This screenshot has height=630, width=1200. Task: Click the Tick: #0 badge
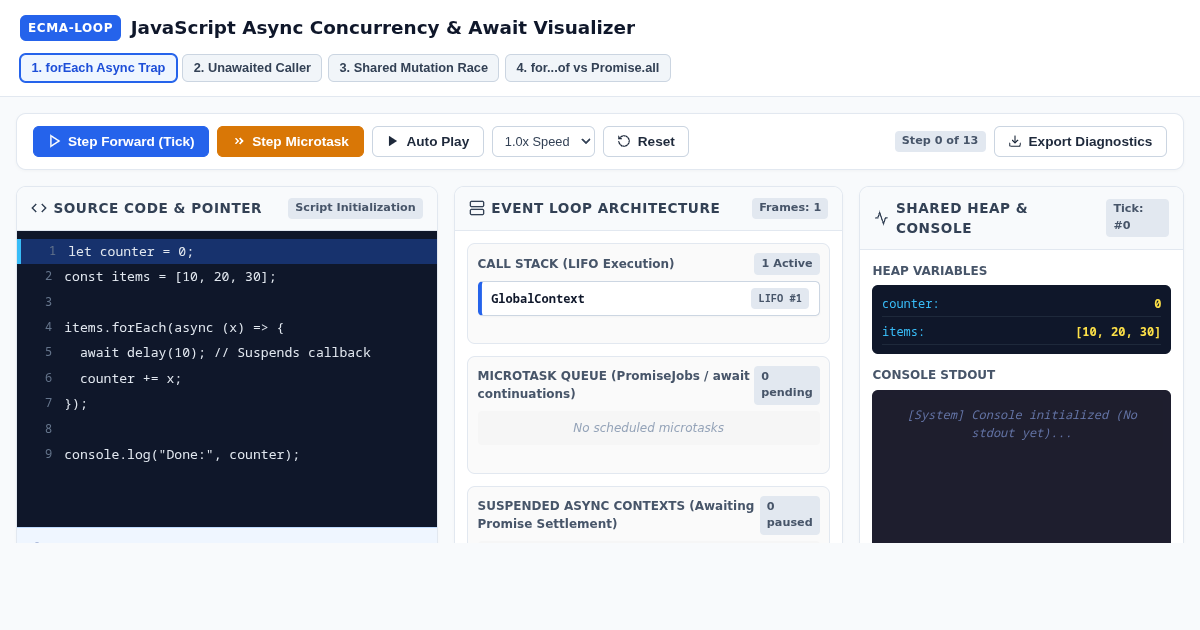pyautogui.click(x=1137, y=218)
